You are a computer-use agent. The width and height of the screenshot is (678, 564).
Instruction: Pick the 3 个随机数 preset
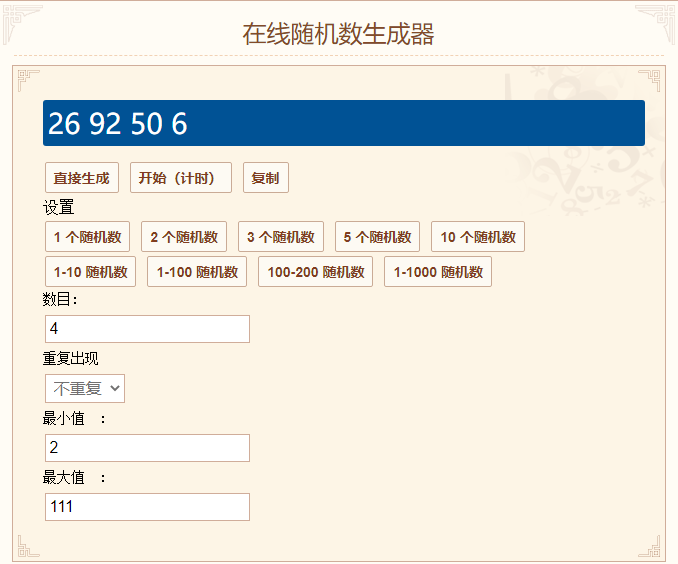pos(281,237)
